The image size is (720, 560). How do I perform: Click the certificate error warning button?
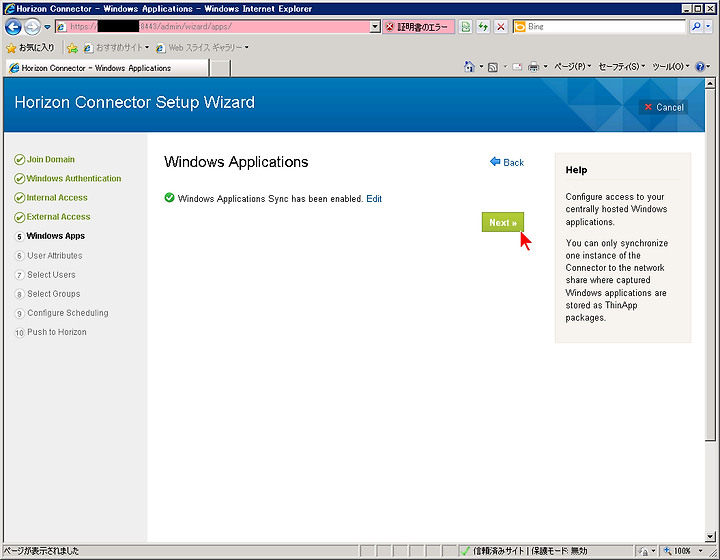click(x=418, y=27)
